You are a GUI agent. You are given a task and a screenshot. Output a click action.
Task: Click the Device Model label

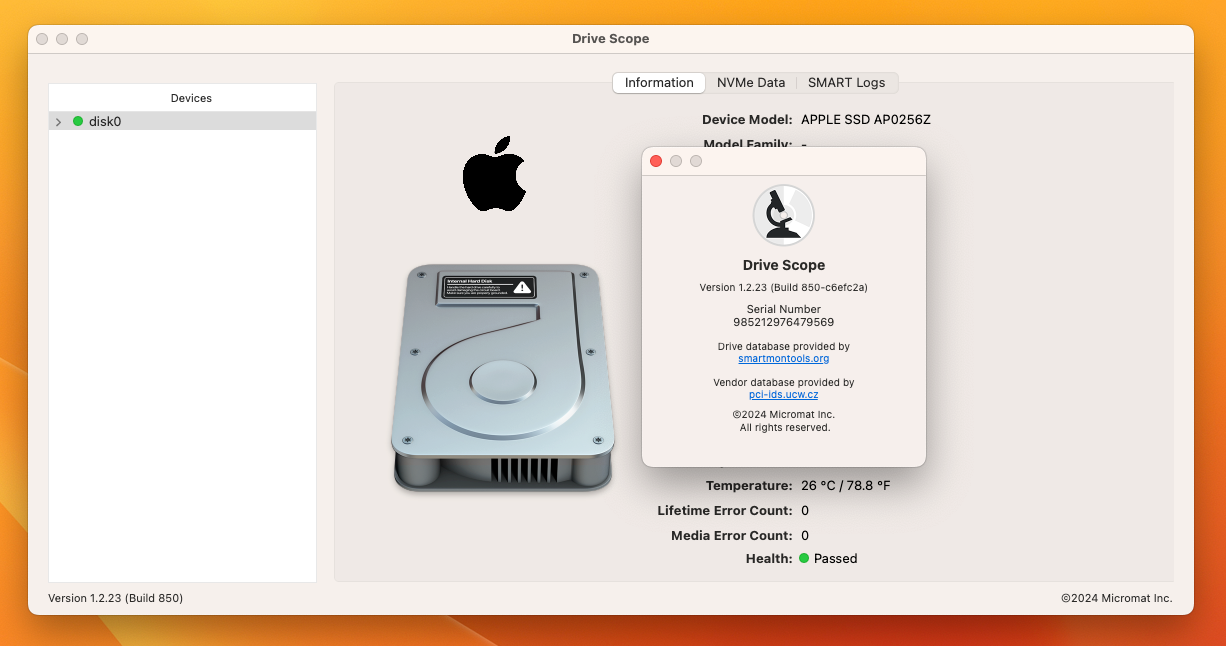click(x=747, y=119)
